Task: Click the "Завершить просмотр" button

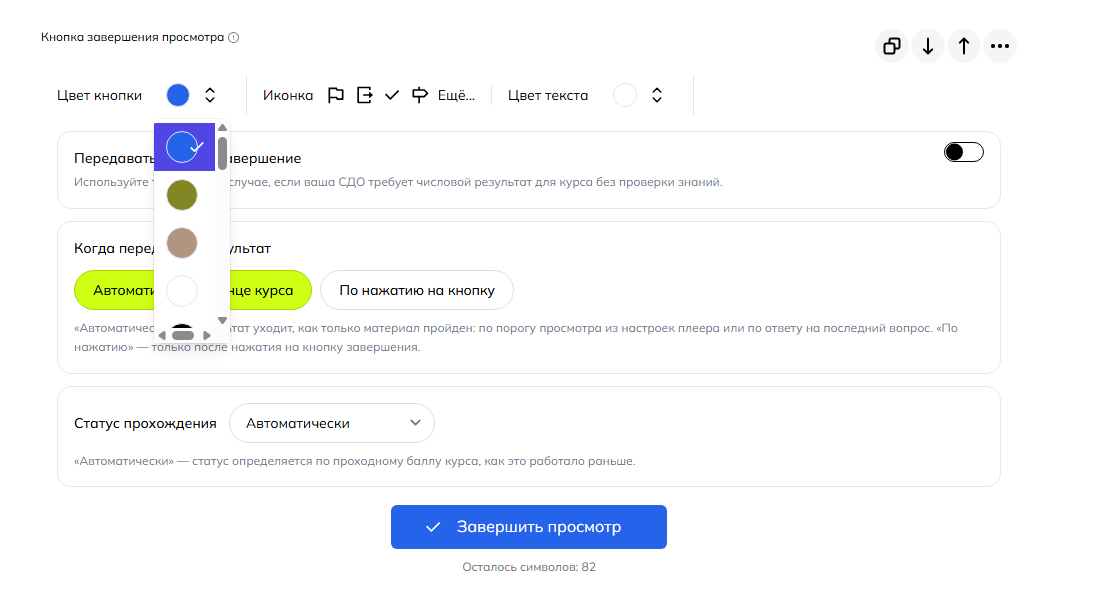Action: pyautogui.click(x=529, y=527)
